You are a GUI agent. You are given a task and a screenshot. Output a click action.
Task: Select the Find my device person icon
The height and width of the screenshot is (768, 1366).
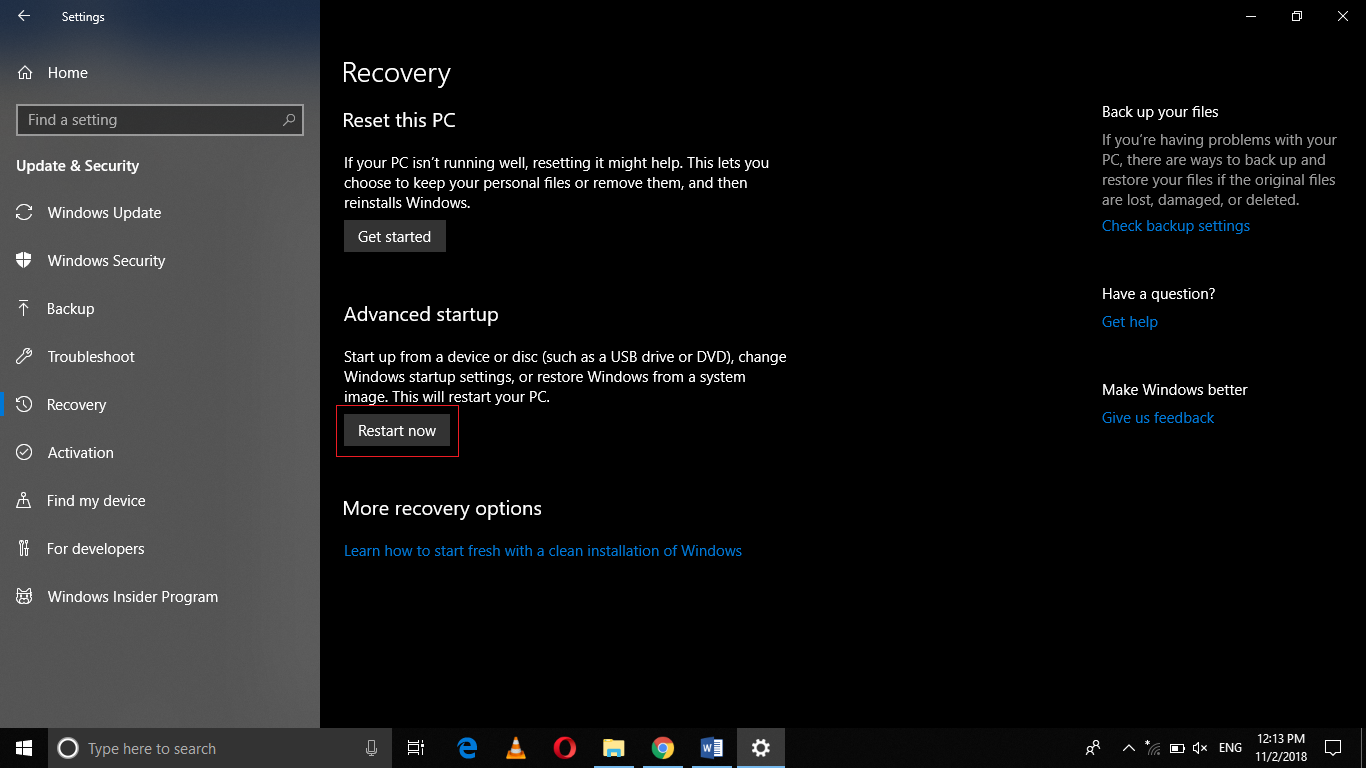(x=24, y=500)
